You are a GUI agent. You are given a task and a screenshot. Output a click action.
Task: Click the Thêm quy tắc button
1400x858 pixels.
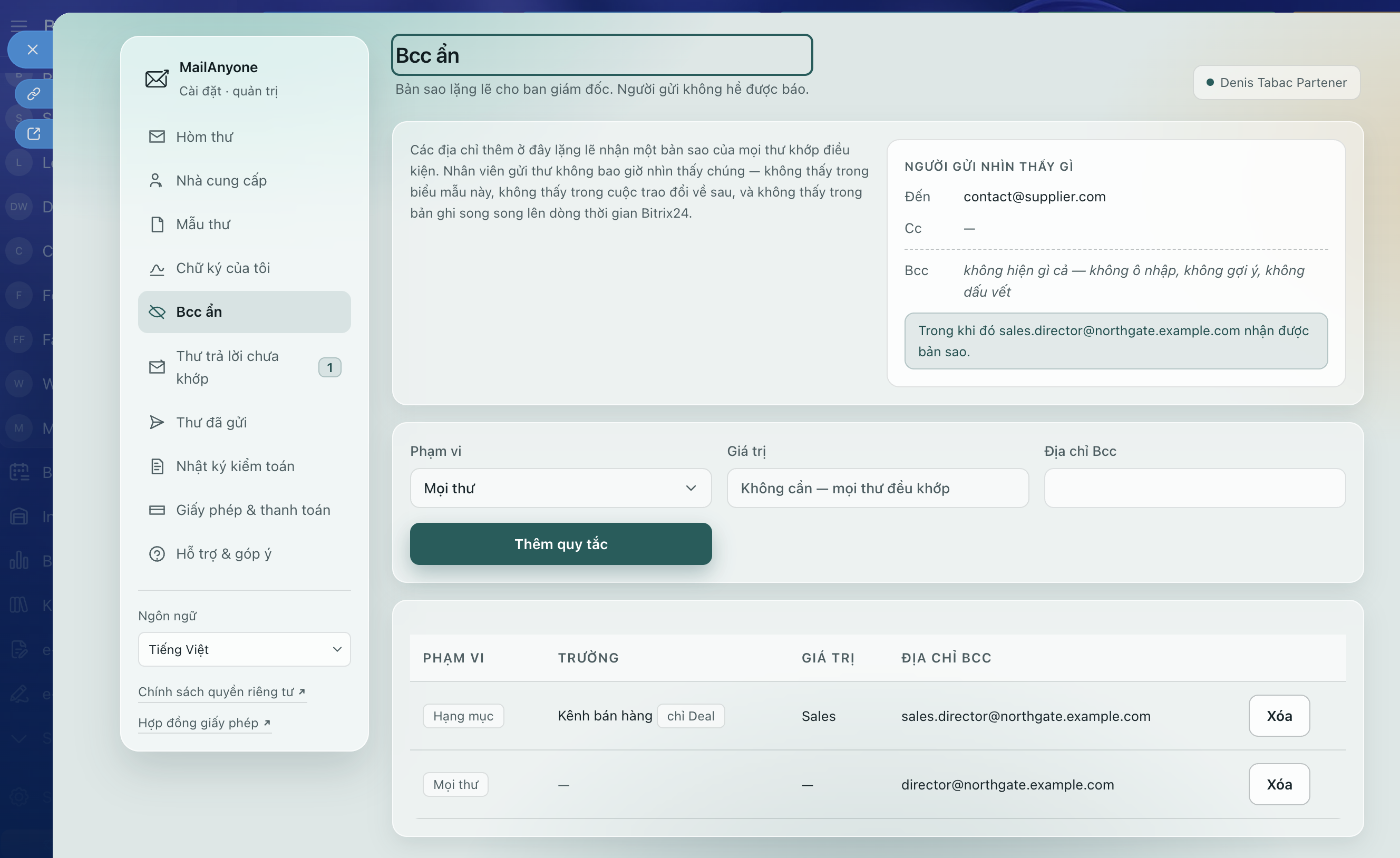click(561, 544)
